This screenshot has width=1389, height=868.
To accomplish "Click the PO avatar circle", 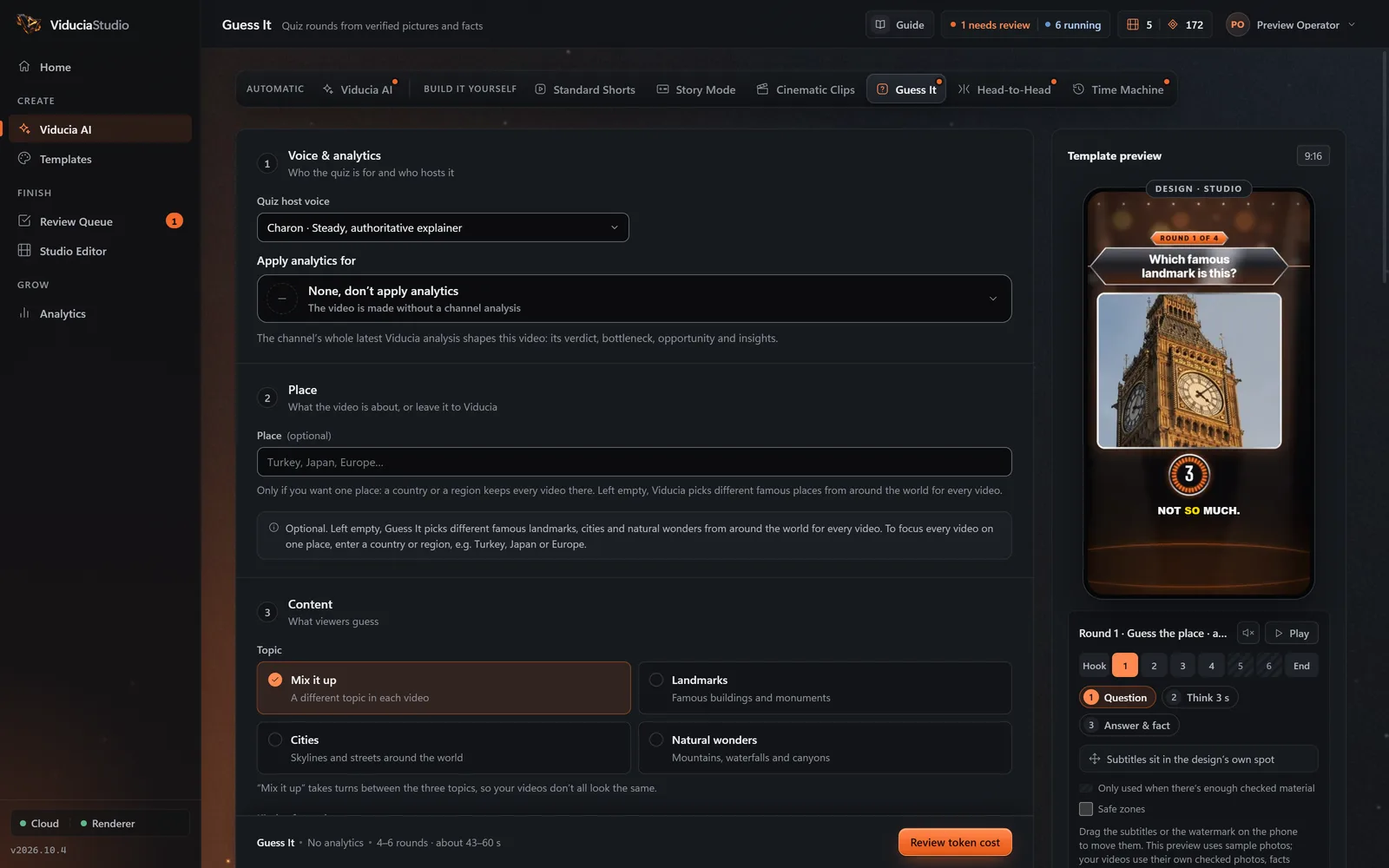I will point(1237,24).
